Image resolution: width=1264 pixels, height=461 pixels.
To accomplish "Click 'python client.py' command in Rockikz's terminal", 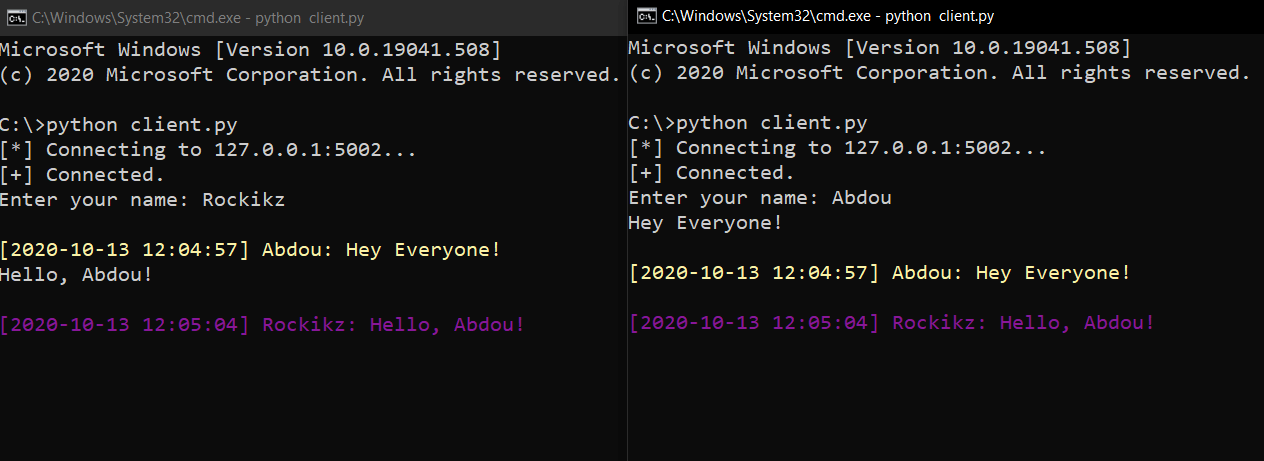I will click(x=142, y=125).
